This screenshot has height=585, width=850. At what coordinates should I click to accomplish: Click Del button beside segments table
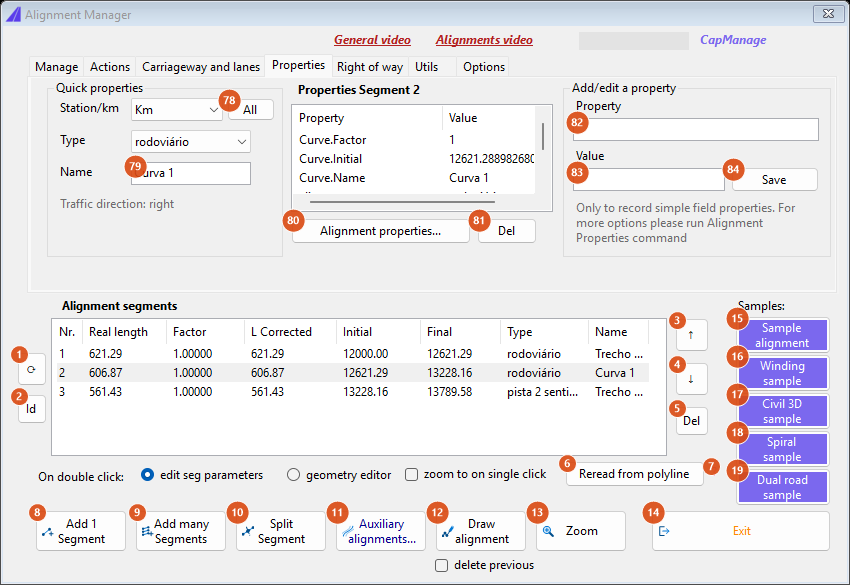pos(691,421)
